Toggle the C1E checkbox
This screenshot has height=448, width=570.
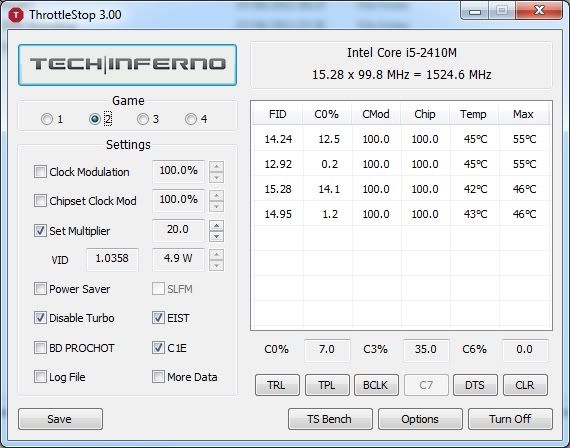158,348
